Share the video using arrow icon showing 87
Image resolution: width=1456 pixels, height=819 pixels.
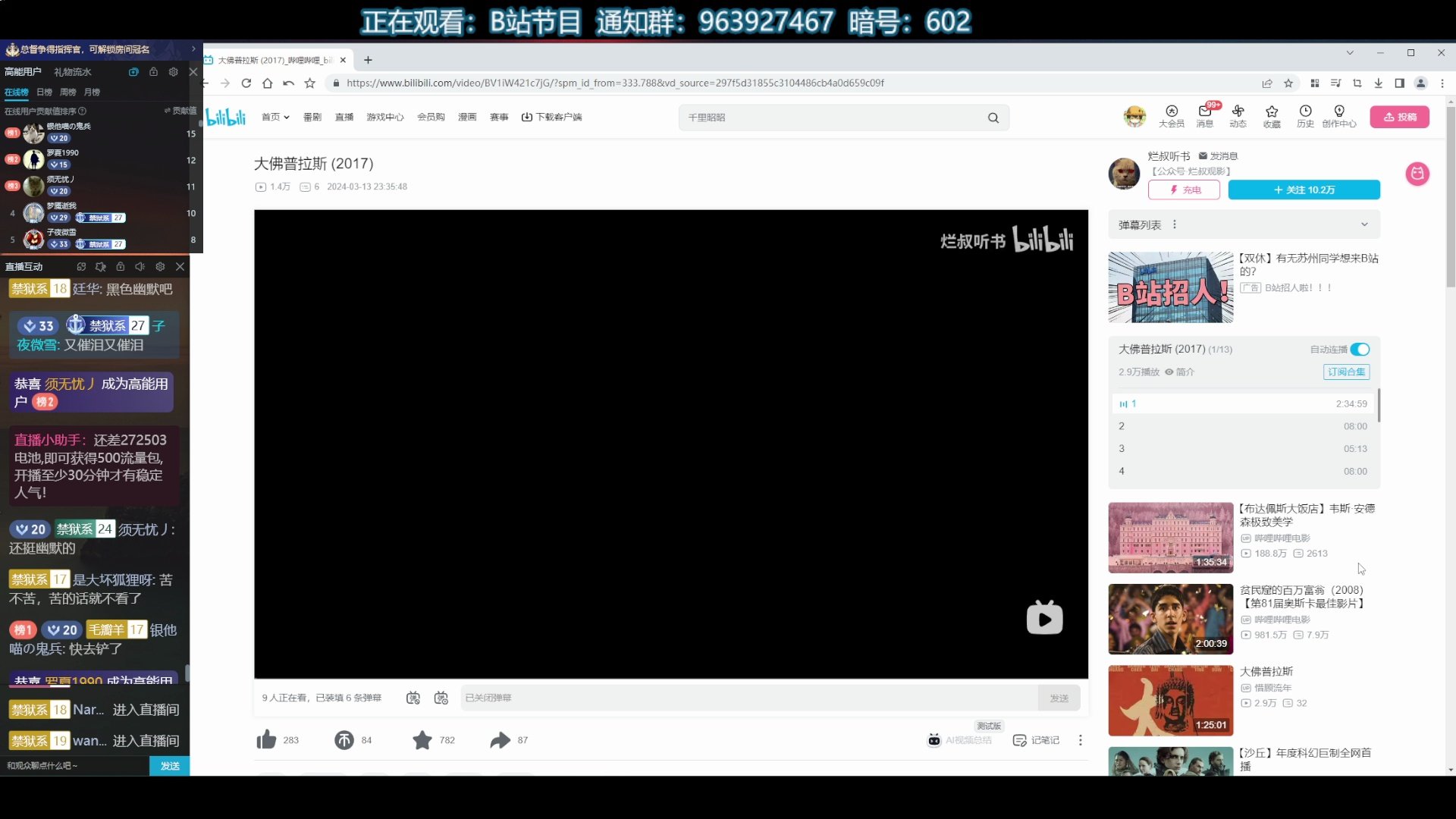click(x=500, y=740)
